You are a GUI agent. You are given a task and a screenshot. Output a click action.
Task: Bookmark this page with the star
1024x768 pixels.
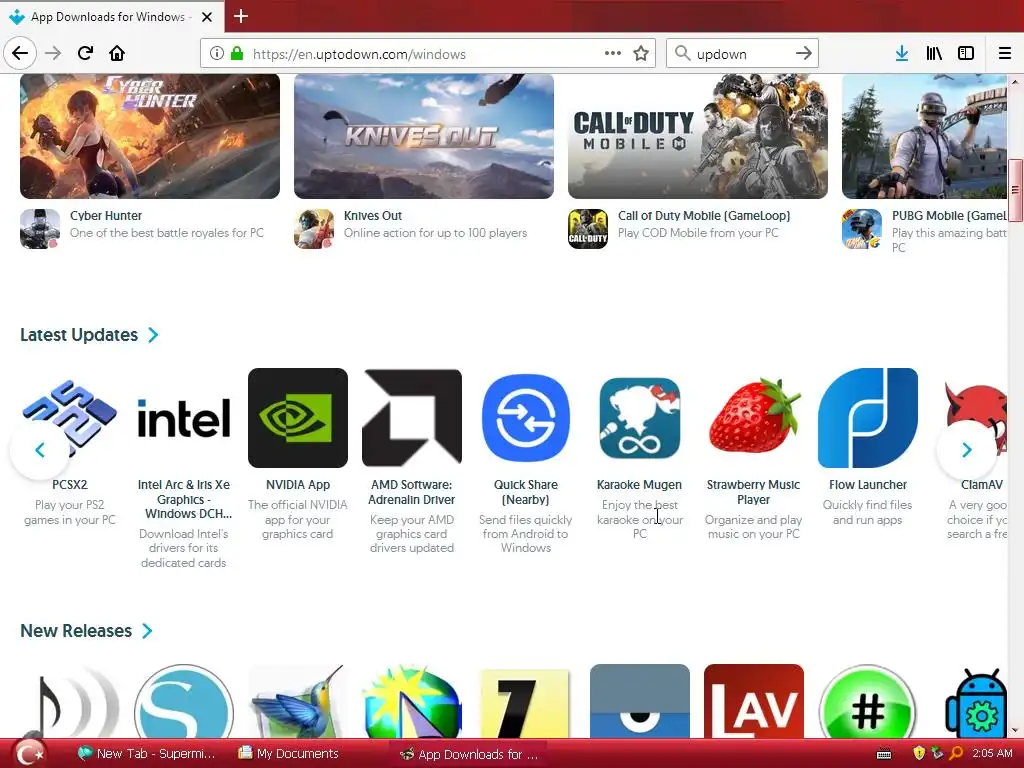coord(641,54)
